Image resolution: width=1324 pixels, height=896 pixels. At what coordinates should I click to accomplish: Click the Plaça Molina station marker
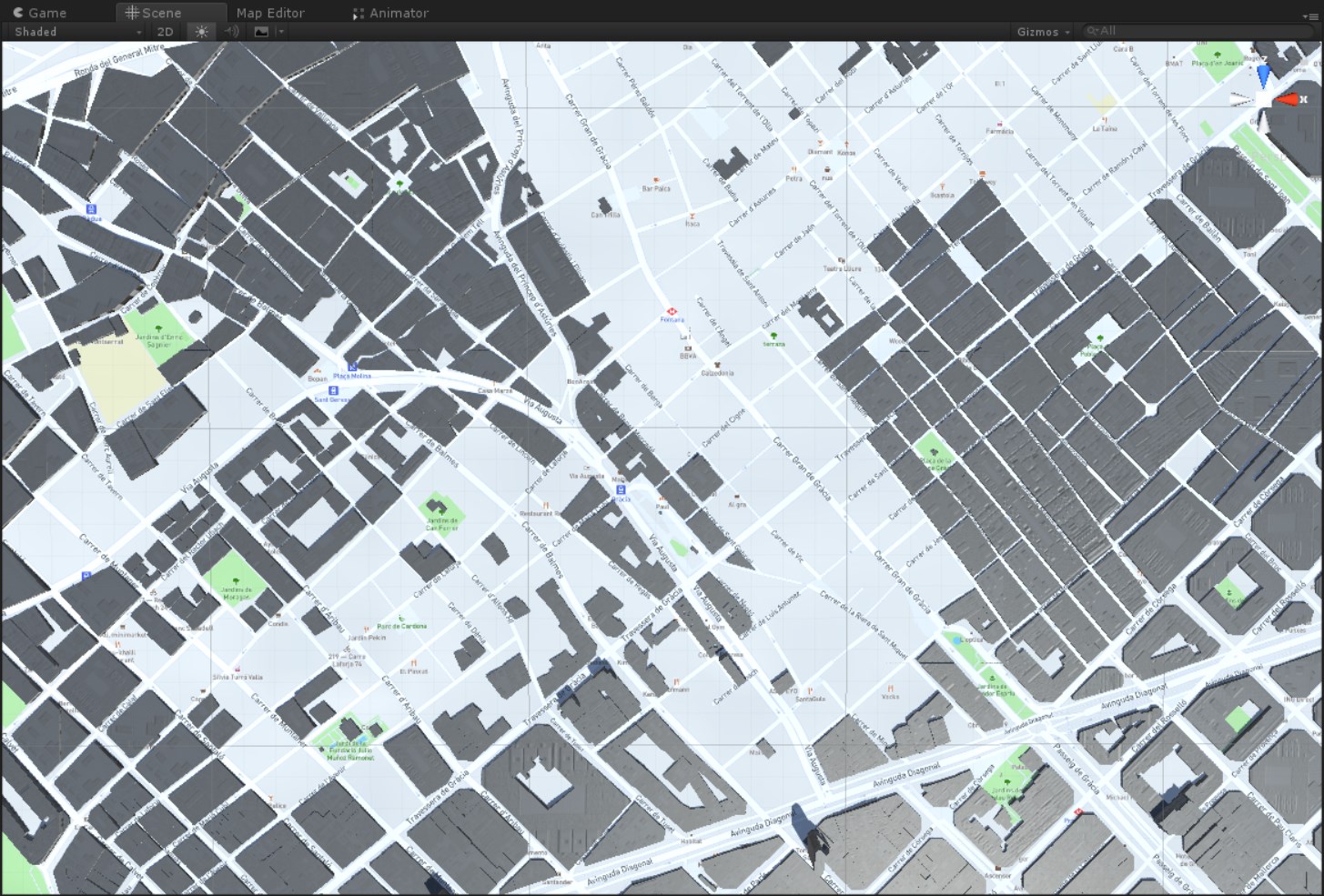click(x=352, y=367)
